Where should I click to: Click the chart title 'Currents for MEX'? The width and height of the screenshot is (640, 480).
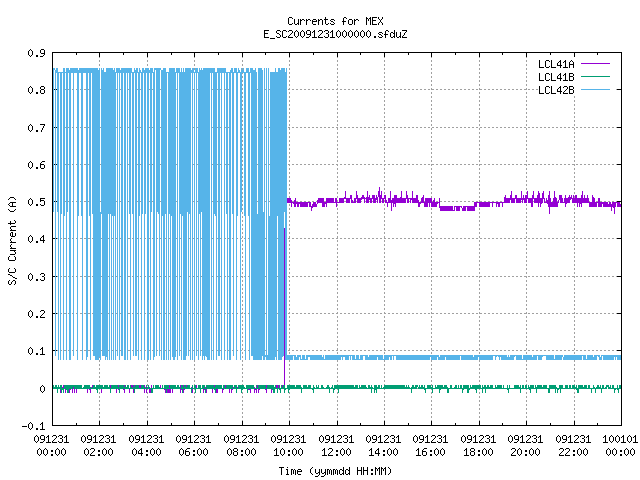(x=335, y=21)
